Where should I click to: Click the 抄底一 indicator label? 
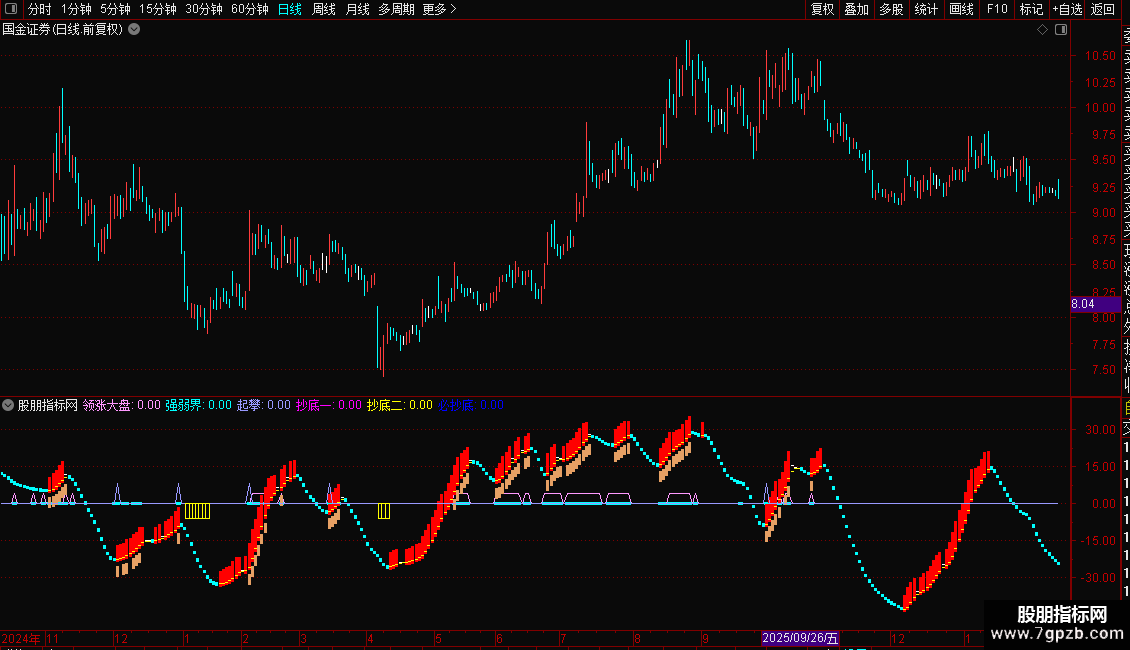(329, 405)
